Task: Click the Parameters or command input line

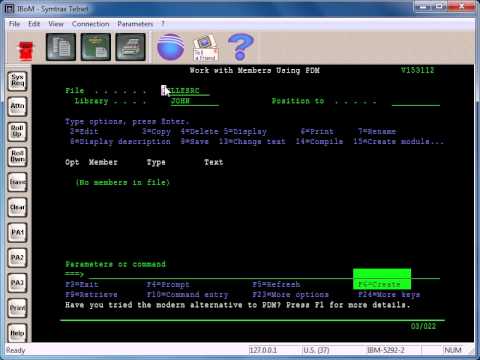Action: pyautogui.click(x=264, y=274)
